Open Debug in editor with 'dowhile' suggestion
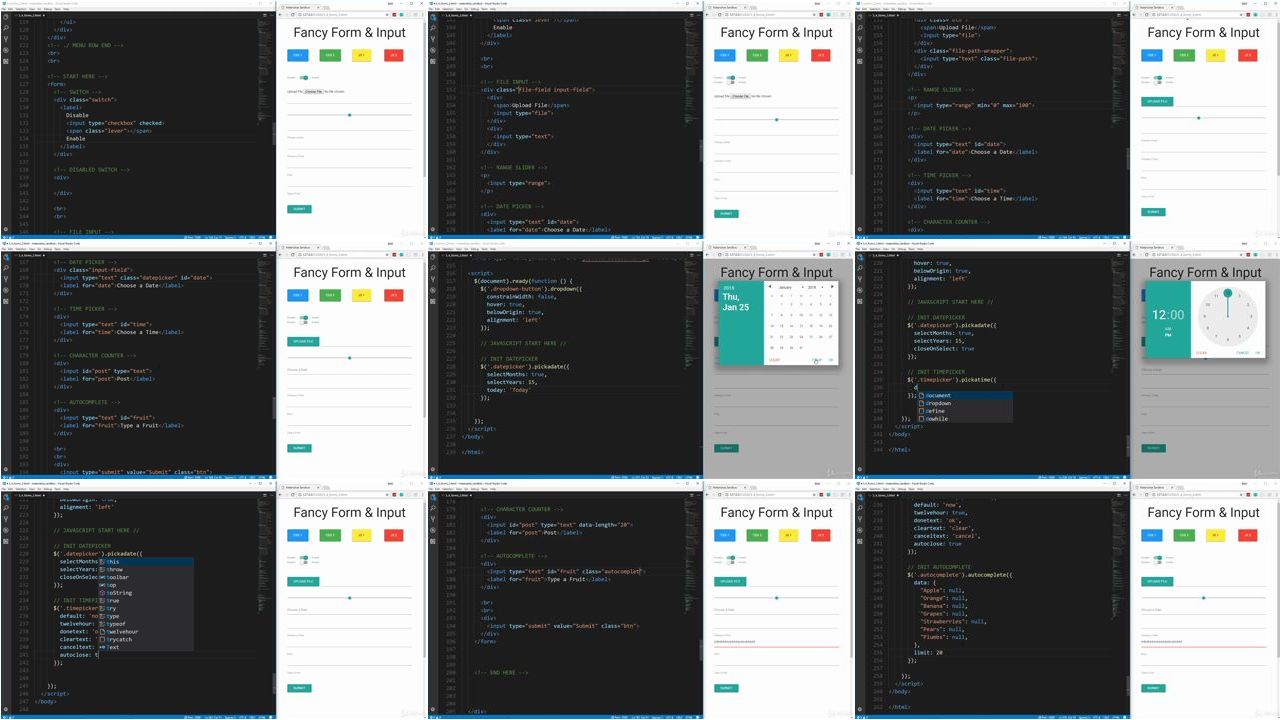 (860, 290)
